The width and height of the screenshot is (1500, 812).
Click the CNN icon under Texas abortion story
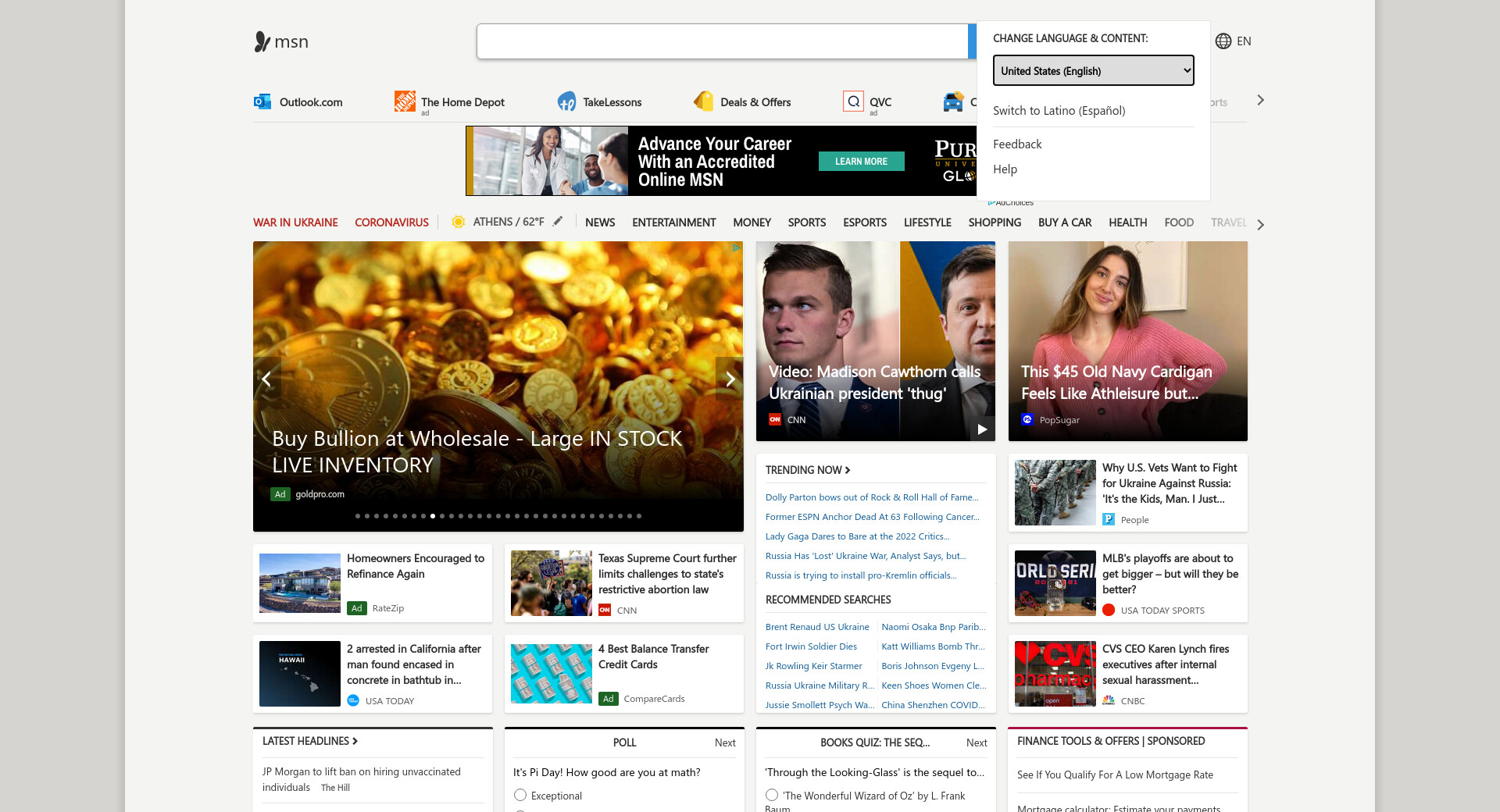click(x=605, y=610)
